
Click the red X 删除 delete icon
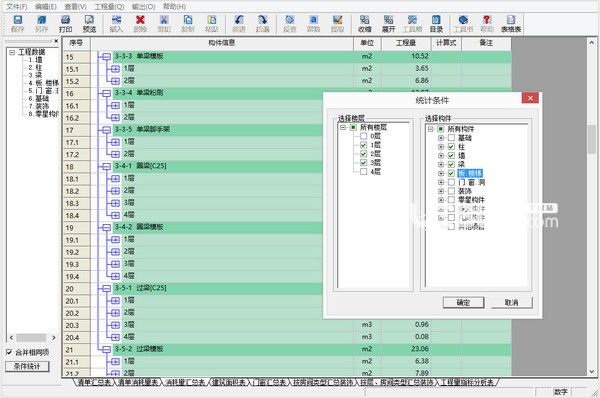point(140,24)
